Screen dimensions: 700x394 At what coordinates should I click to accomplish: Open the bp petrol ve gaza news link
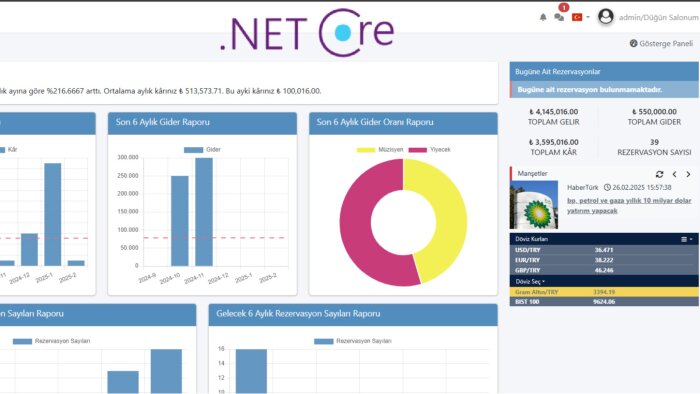629,206
